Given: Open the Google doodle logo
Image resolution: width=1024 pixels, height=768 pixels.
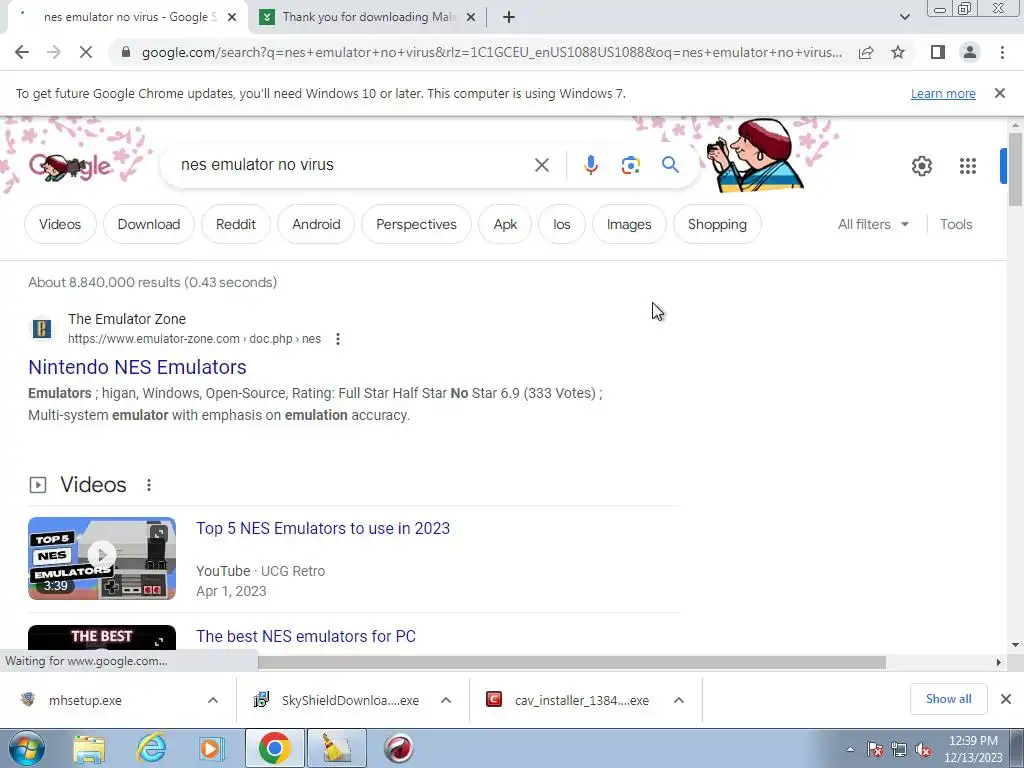Looking at the screenshot, I should [69, 166].
